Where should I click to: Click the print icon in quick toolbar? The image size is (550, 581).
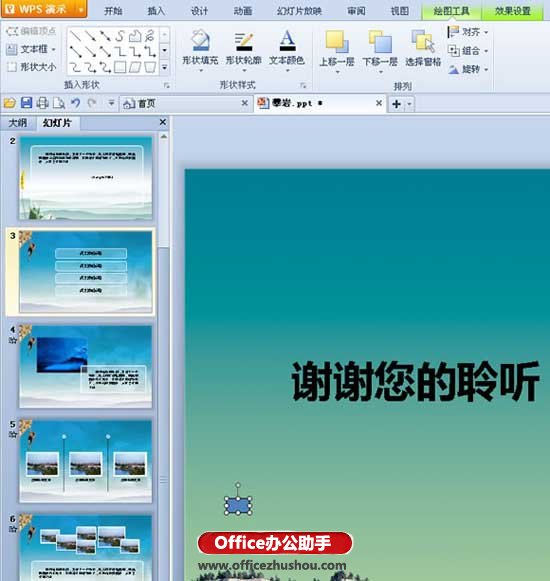click(43, 103)
